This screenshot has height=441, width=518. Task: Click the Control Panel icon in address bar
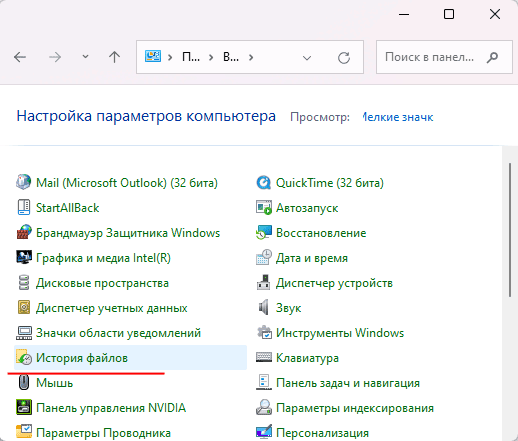pos(153,57)
